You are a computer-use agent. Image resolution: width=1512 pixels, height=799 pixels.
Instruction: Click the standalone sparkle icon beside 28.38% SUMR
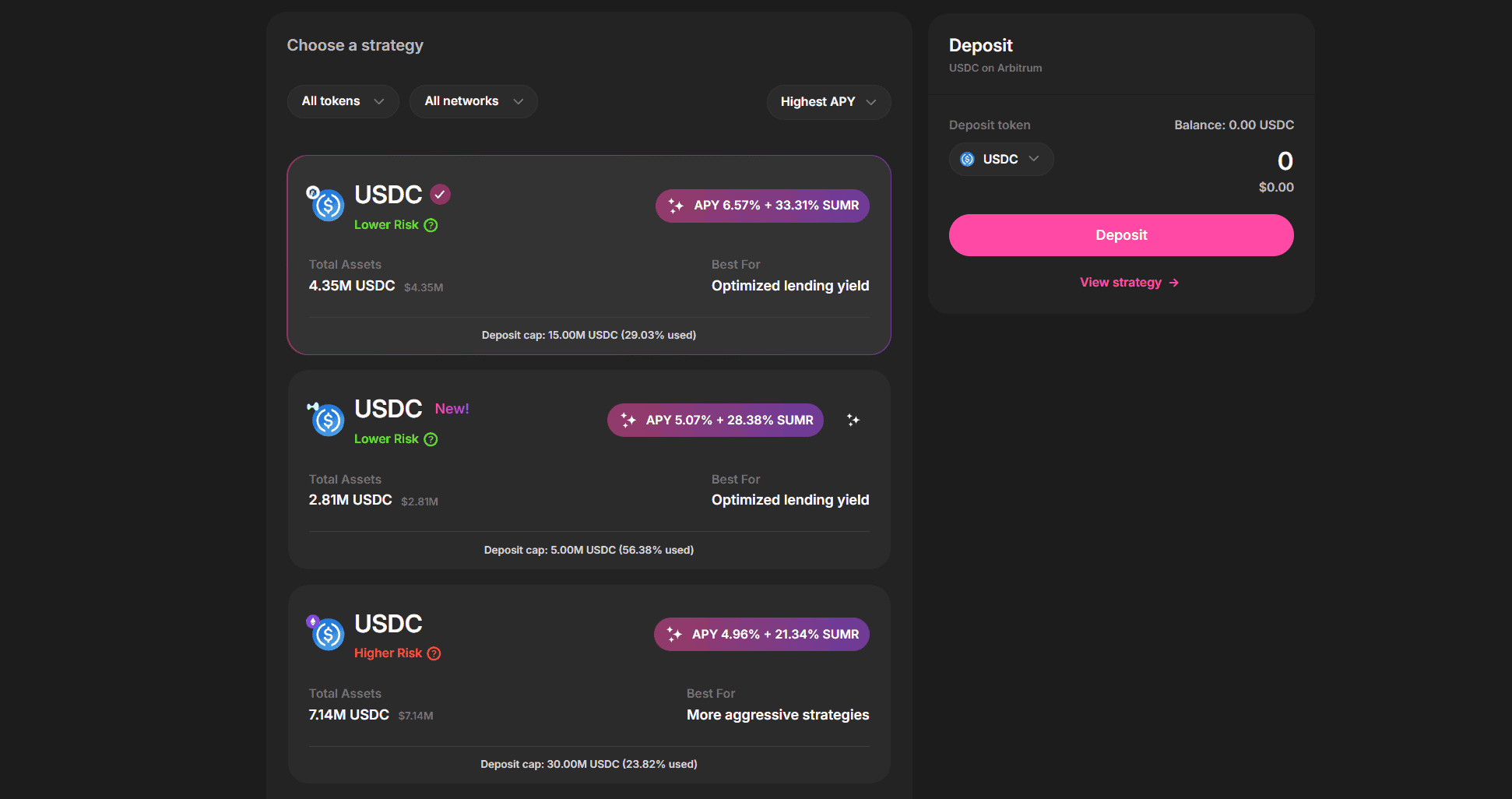click(853, 421)
